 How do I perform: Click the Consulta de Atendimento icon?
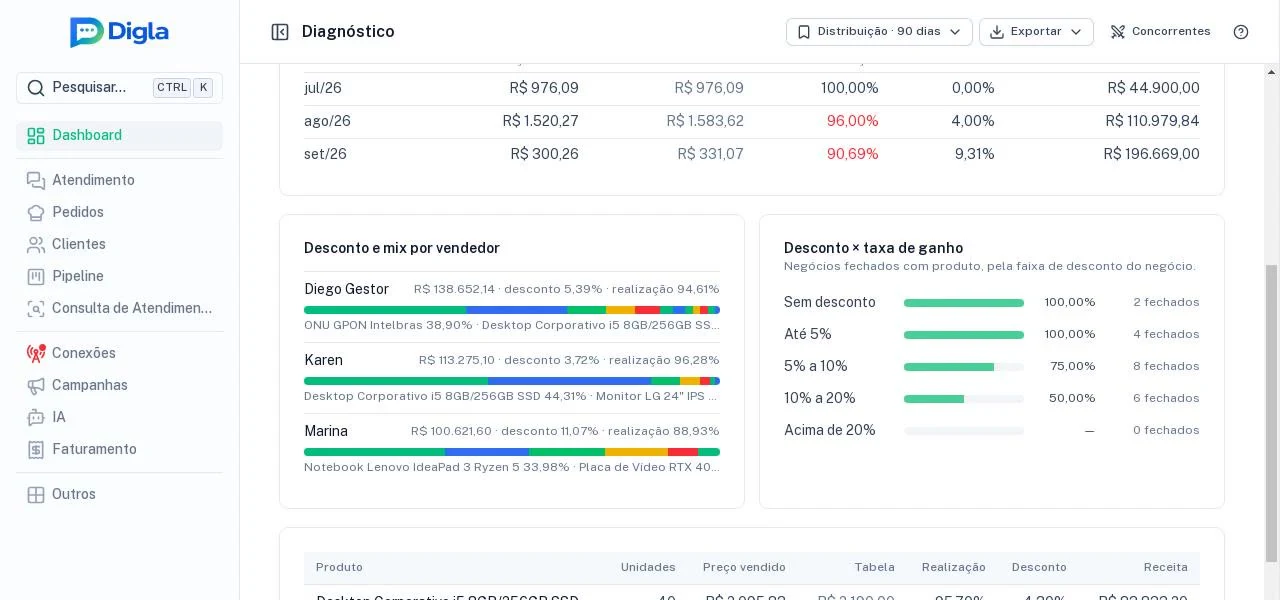coord(36,309)
